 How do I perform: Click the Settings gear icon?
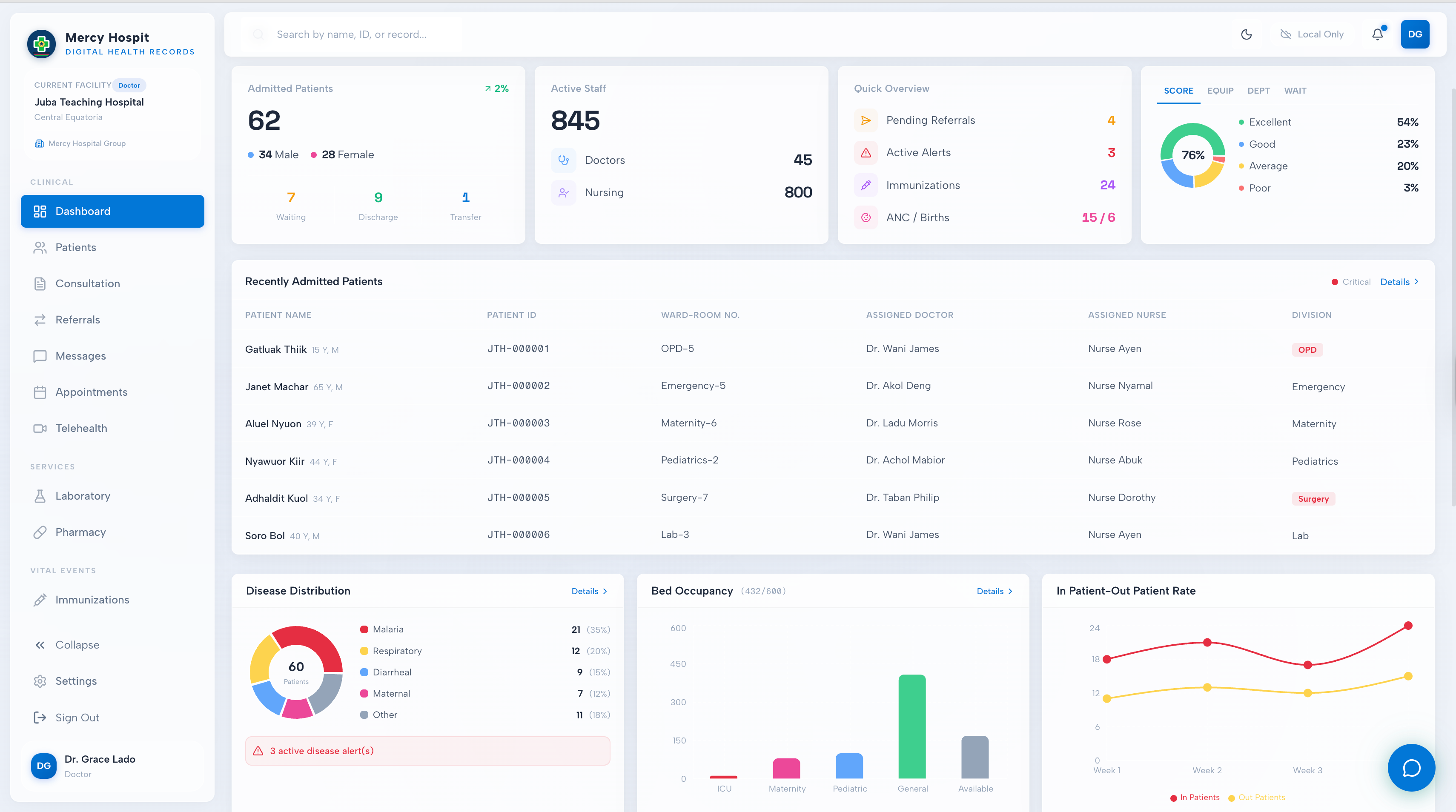40,681
